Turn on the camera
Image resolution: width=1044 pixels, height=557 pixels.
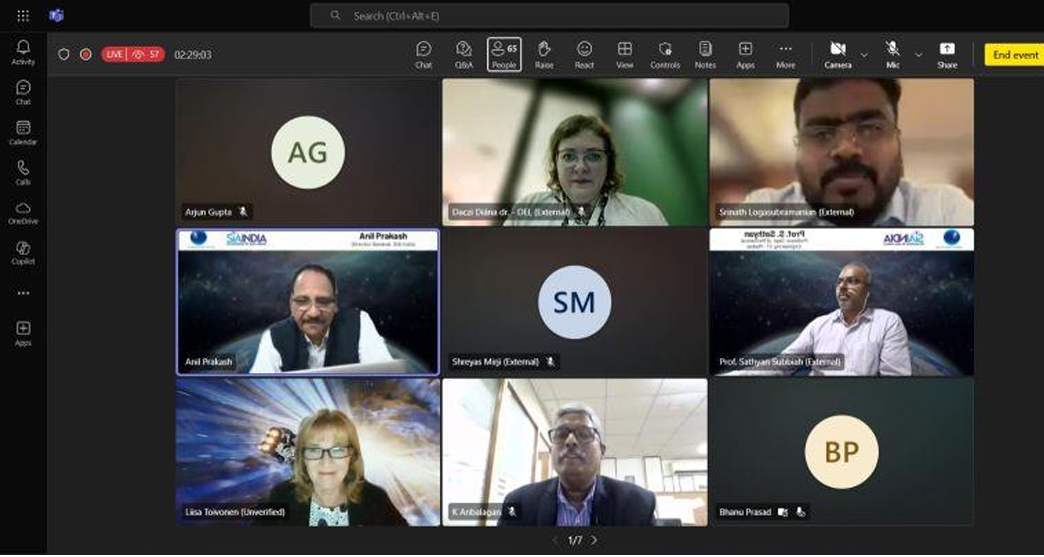coord(838,54)
